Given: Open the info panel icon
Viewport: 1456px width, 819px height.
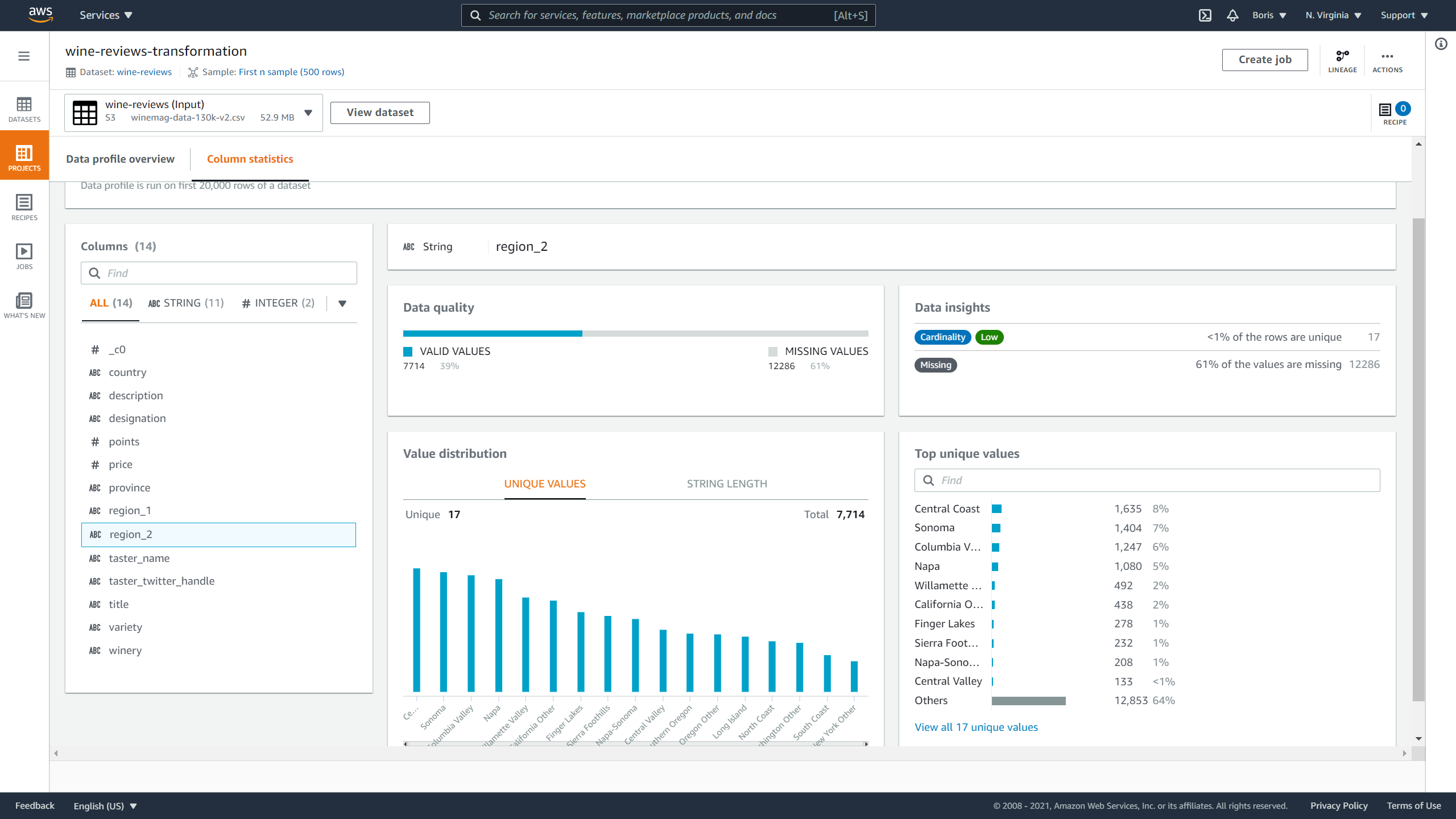Looking at the screenshot, I should point(1441,44).
